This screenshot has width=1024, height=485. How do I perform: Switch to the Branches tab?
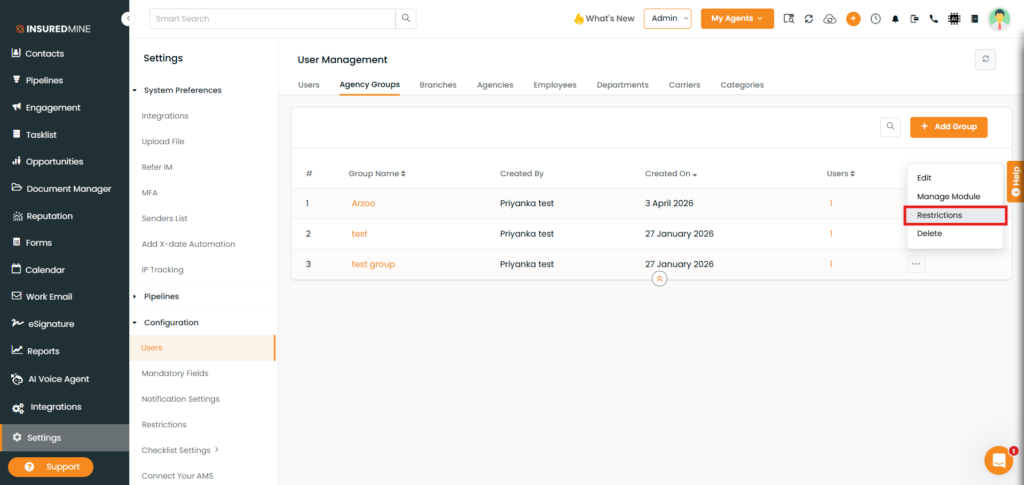437,85
